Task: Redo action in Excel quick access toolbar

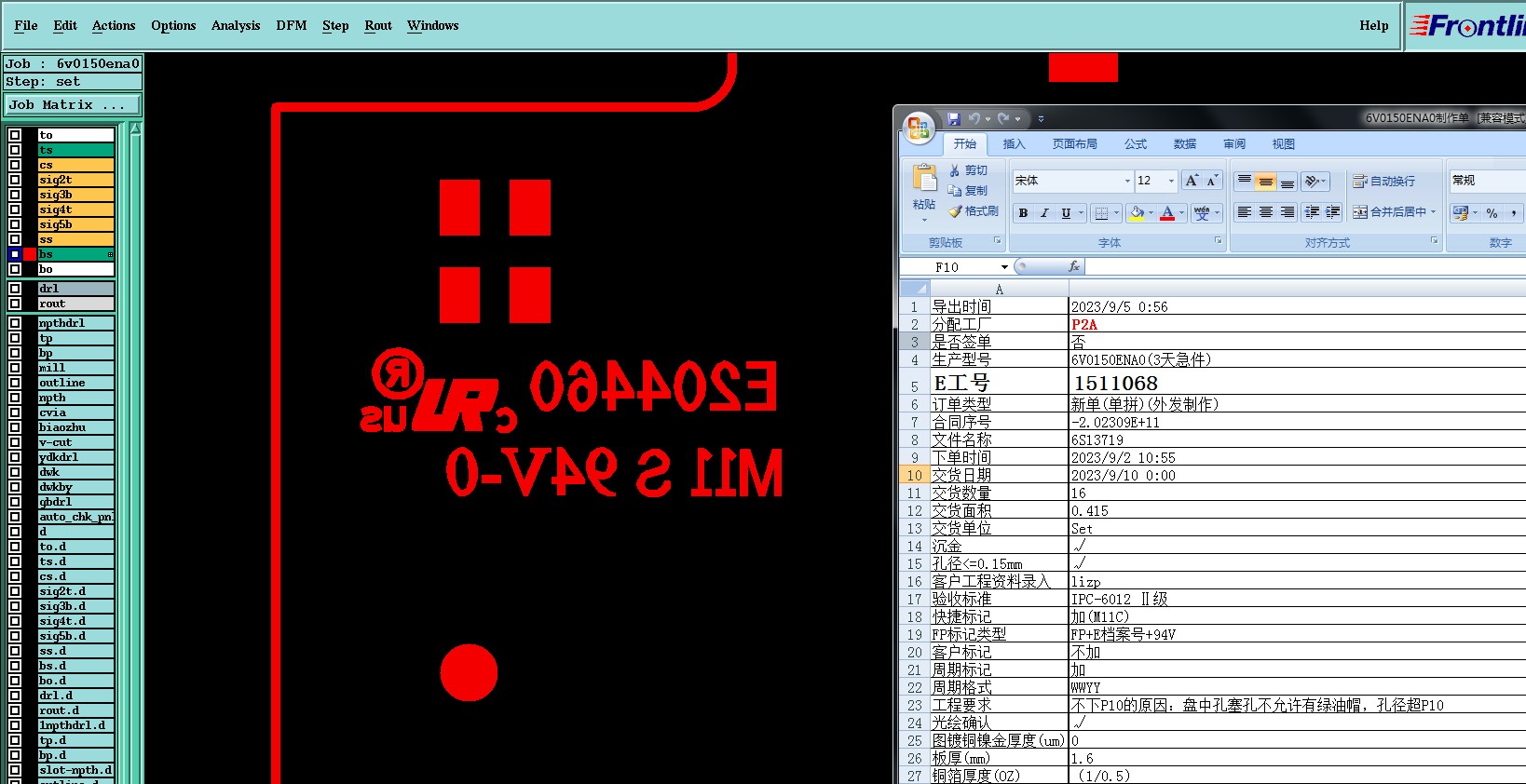Action: click(1003, 119)
